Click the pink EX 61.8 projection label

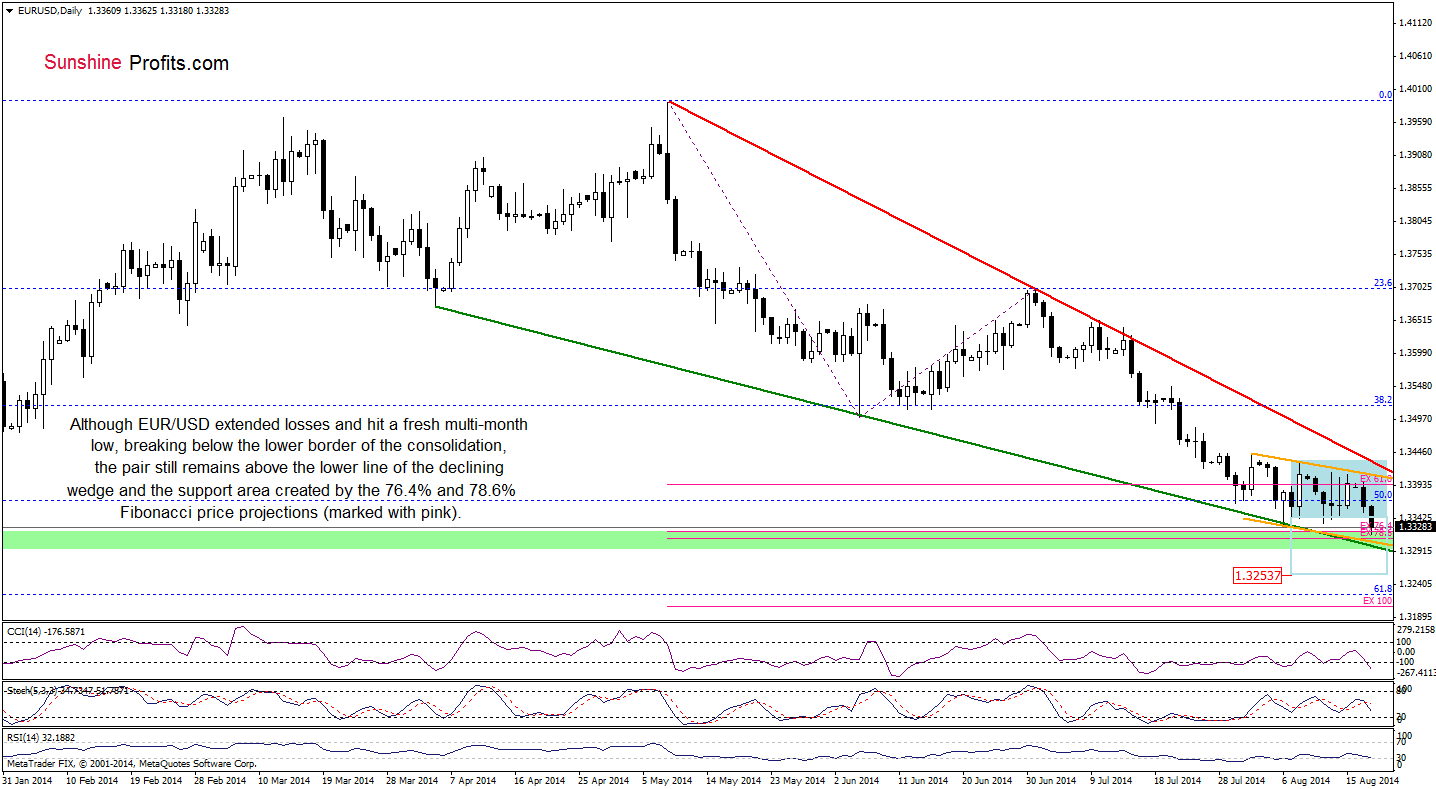point(1376,480)
